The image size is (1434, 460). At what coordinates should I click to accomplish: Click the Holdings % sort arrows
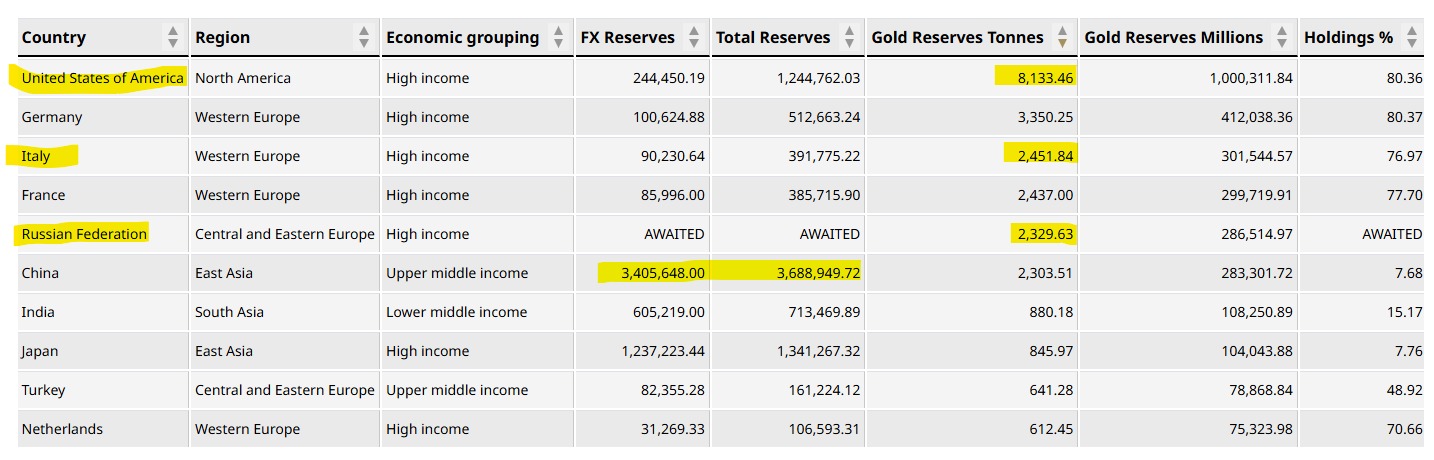[x=1411, y=38]
